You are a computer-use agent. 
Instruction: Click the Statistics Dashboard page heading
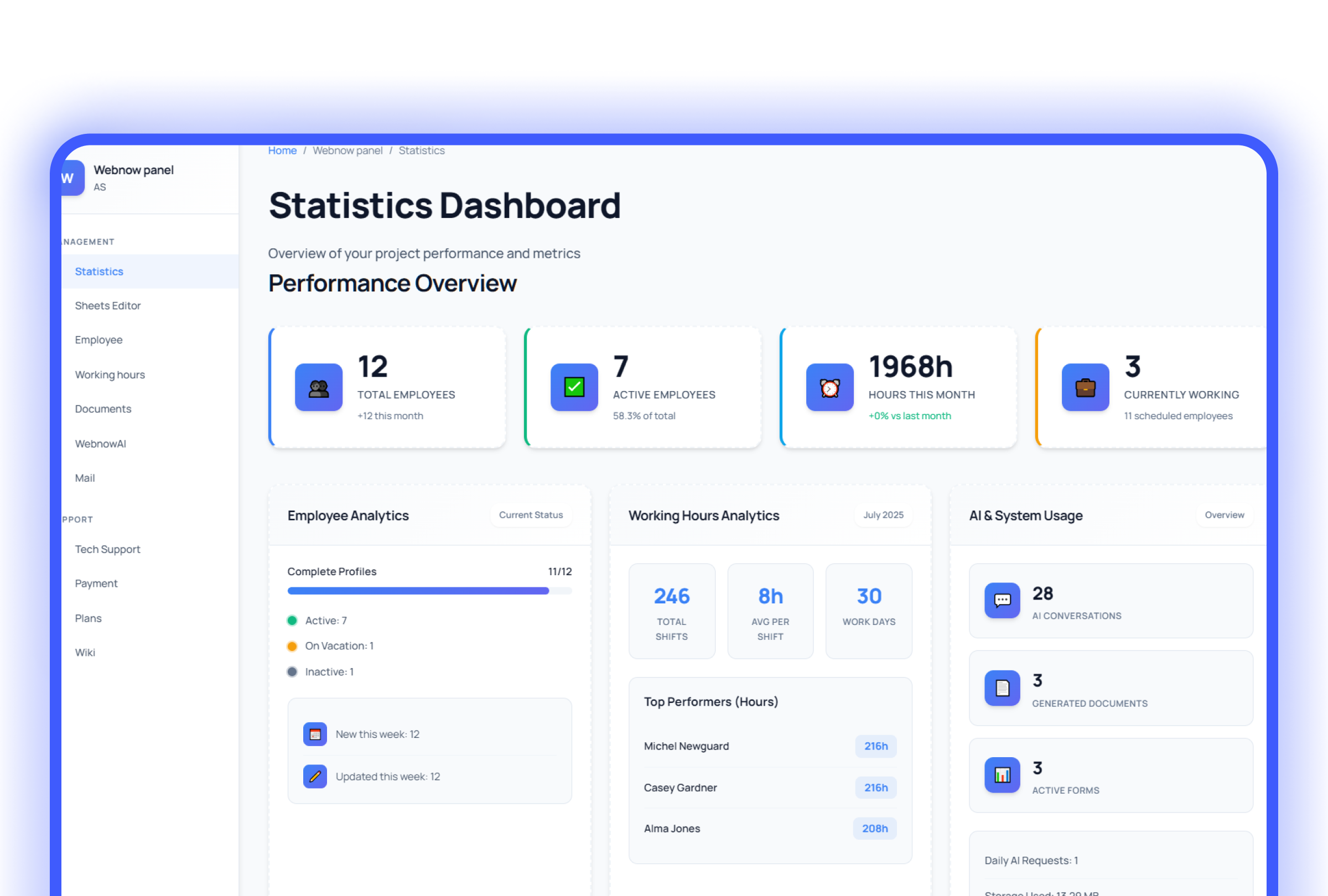[444, 206]
